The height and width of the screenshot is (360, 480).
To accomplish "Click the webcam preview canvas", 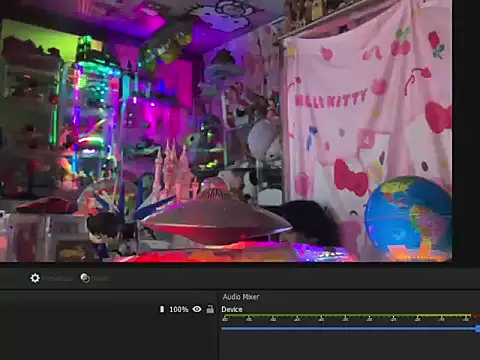I will point(226,131).
